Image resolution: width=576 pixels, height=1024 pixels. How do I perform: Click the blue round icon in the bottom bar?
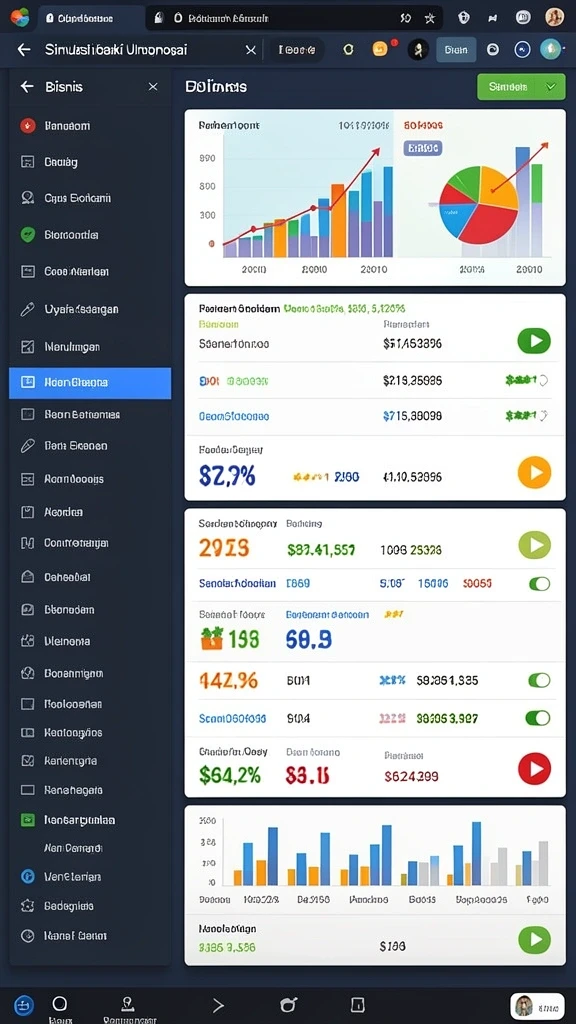[x=24, y=1004]
